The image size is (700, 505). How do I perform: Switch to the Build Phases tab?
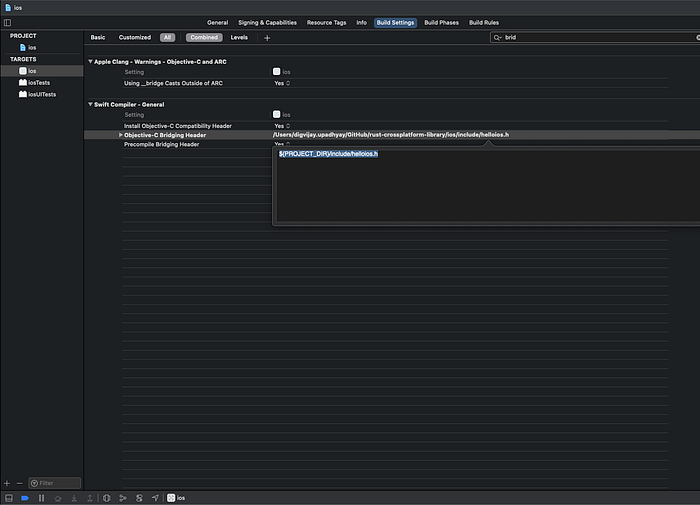click(442, 23)
